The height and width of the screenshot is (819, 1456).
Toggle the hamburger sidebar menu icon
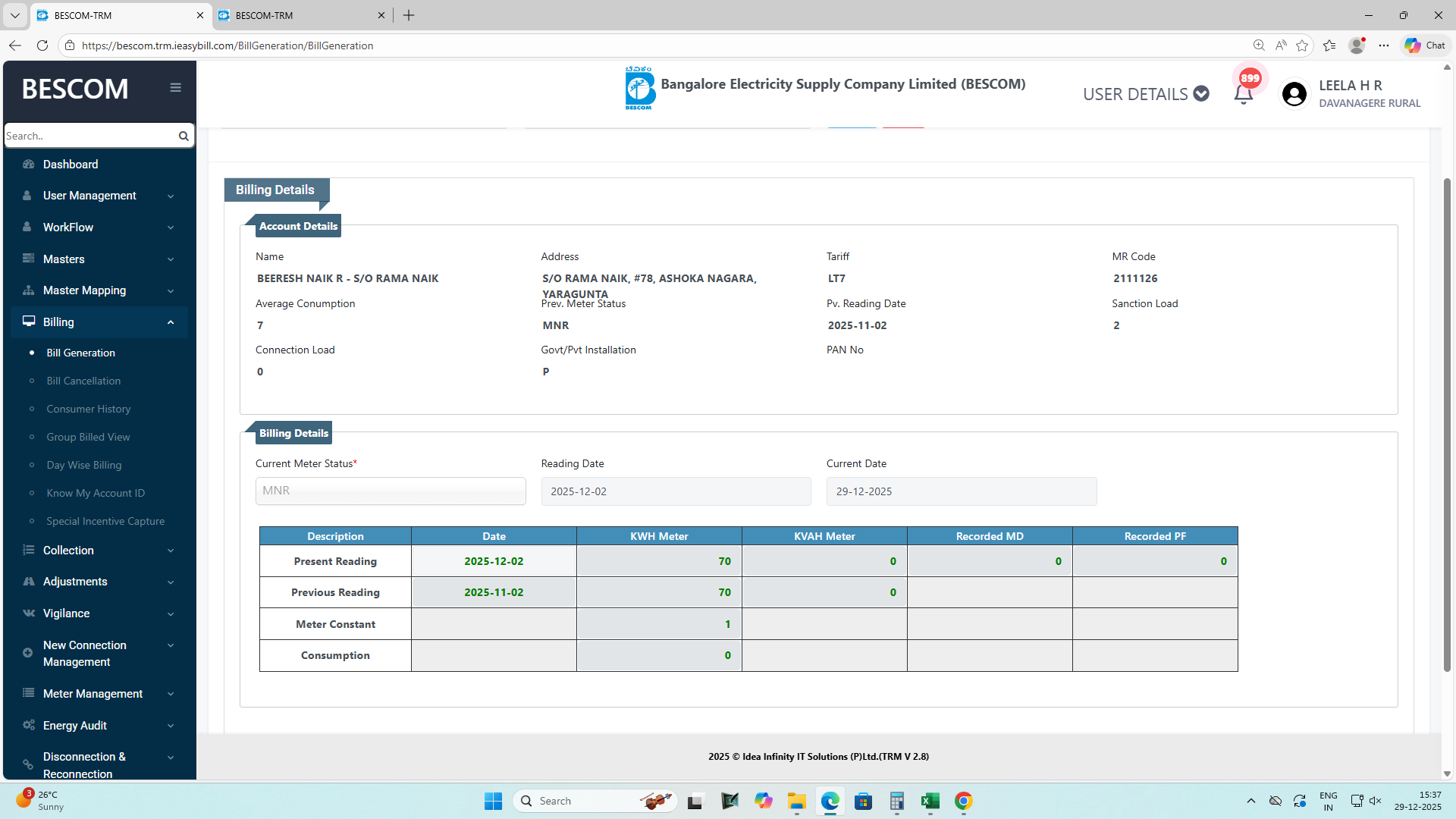tap(175, 88)
